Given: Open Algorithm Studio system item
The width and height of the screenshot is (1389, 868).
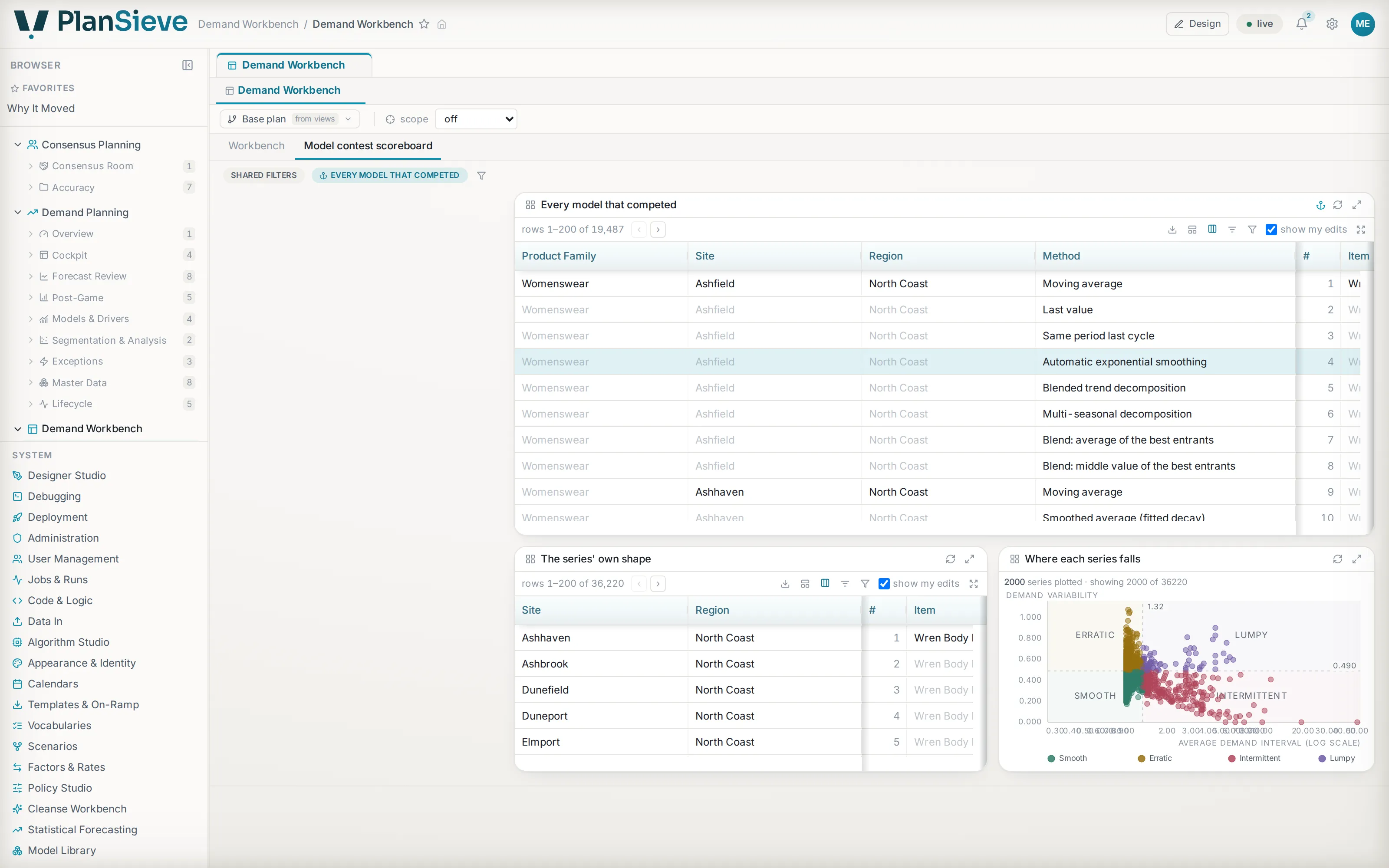Looking at the screenshot, I should click(68, 642).
